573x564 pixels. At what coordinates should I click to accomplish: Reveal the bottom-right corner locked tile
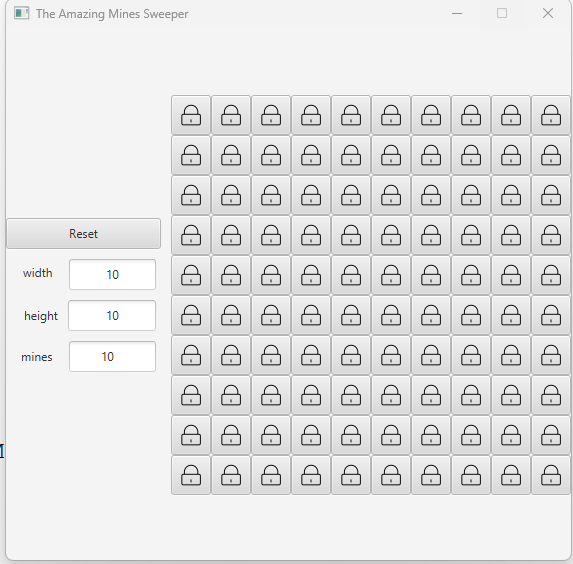551,475
